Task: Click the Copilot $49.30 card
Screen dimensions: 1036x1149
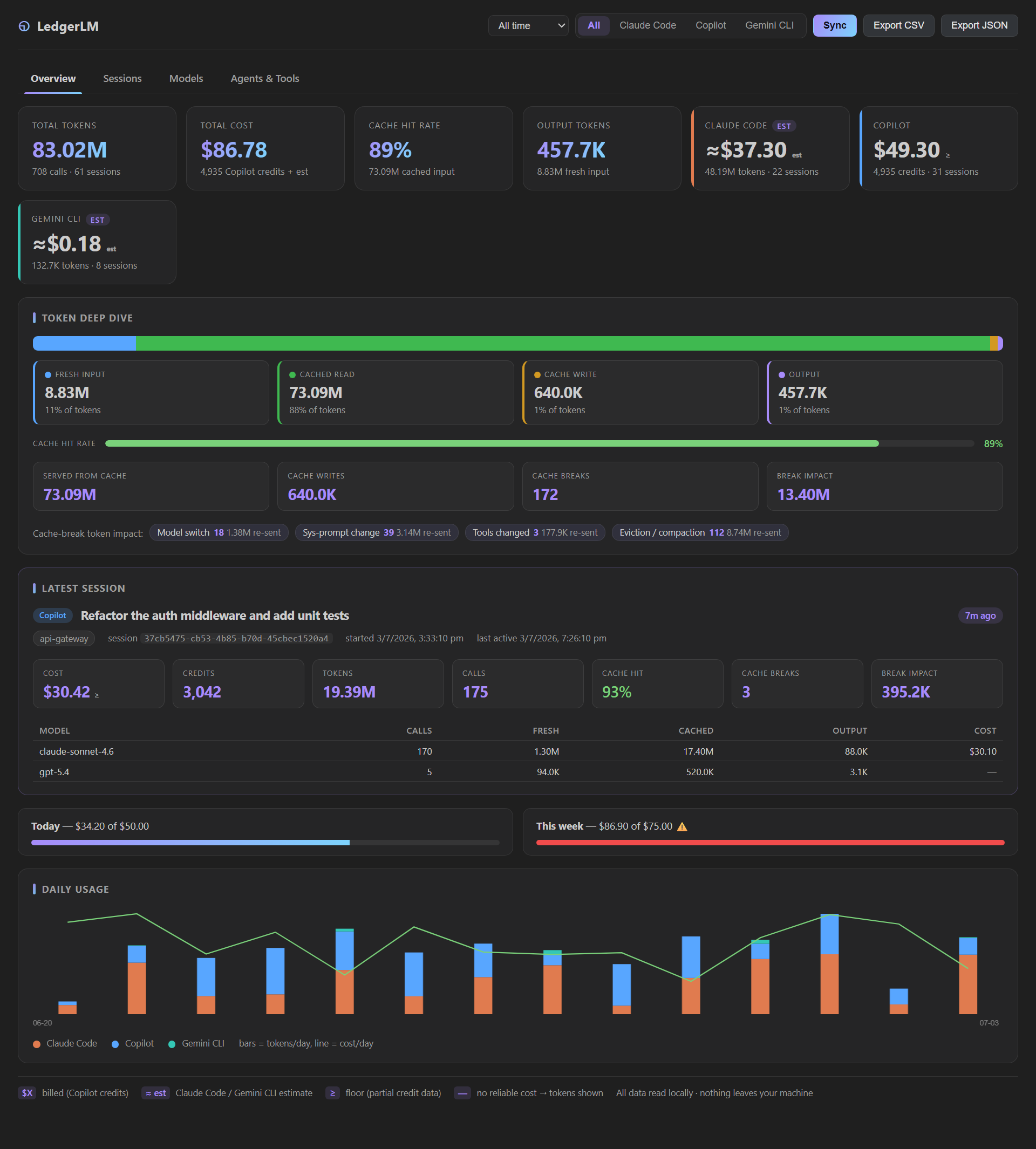Action: coord(939,148)
